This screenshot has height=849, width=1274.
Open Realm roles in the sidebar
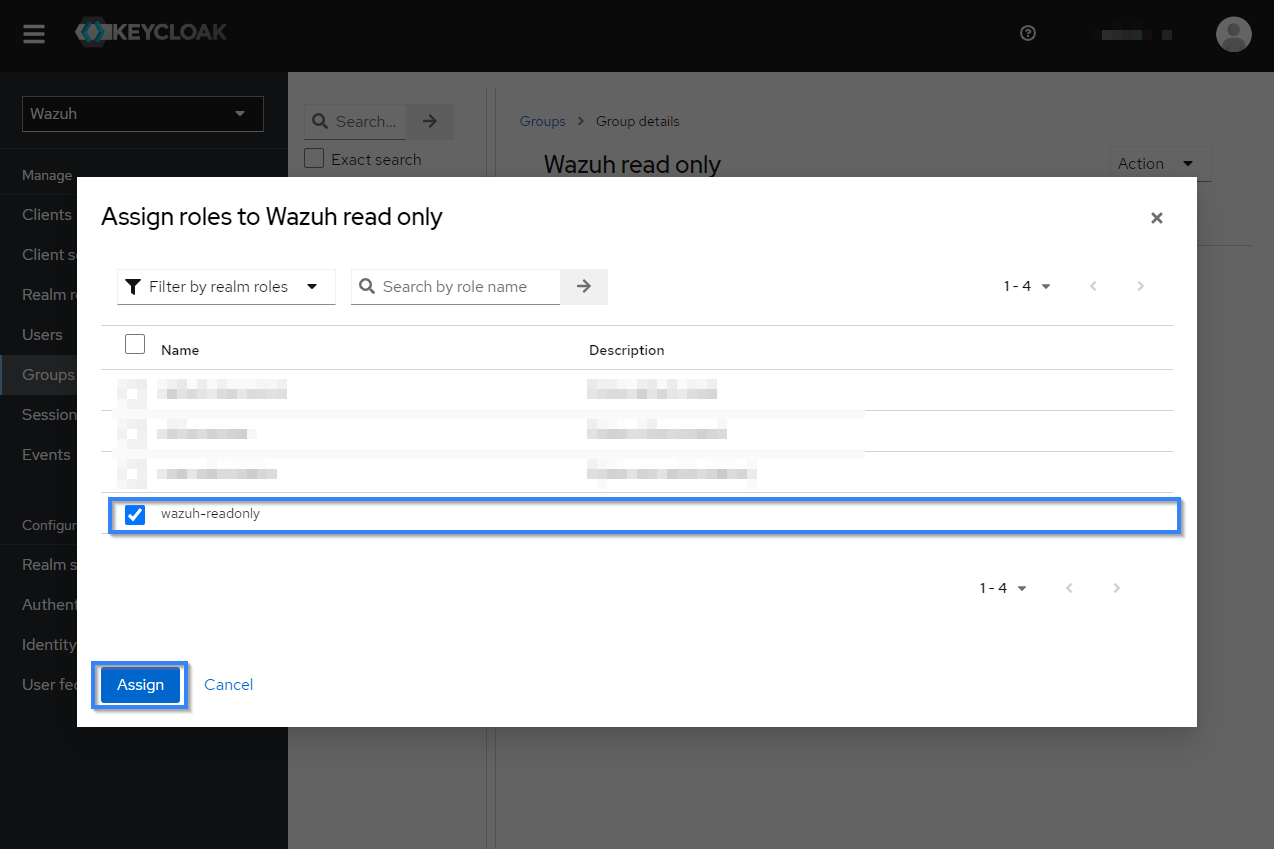[50, 295]
